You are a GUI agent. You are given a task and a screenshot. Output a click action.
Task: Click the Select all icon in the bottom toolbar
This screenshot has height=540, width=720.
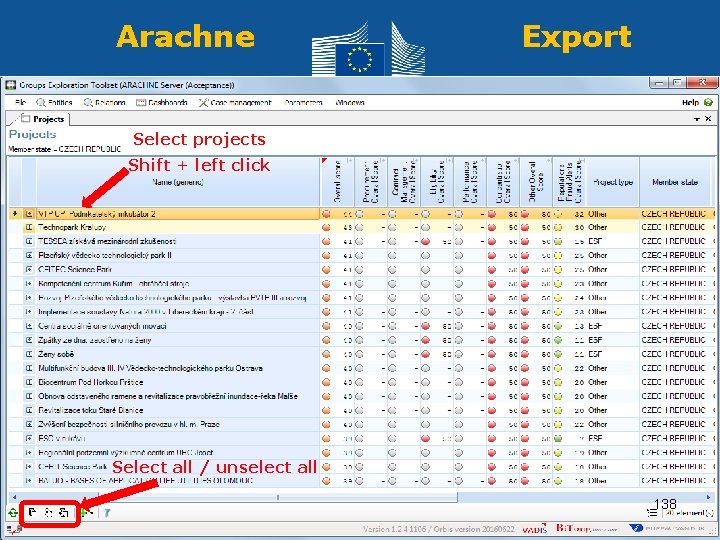(x=32, y=512)
